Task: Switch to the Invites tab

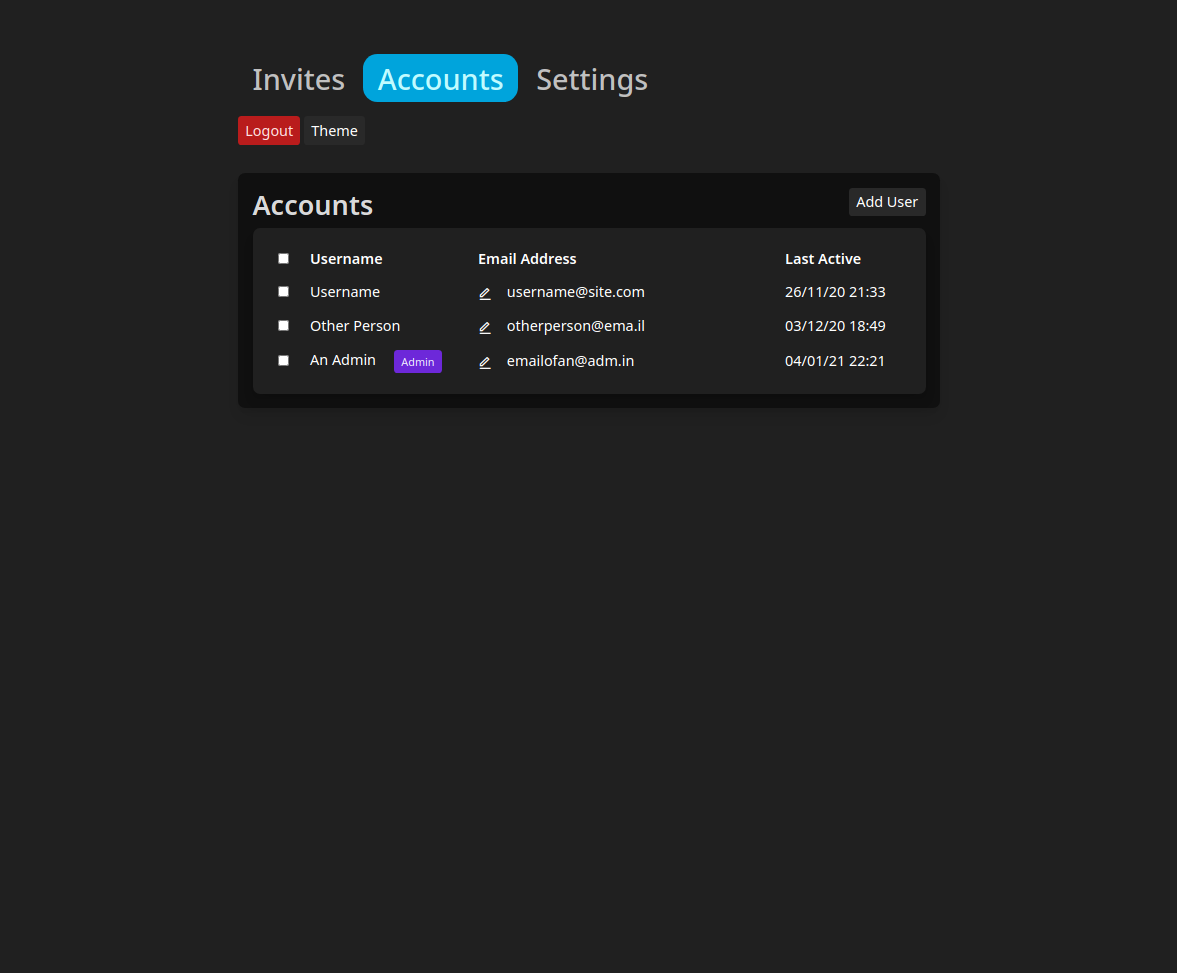Action: [297, 79]
